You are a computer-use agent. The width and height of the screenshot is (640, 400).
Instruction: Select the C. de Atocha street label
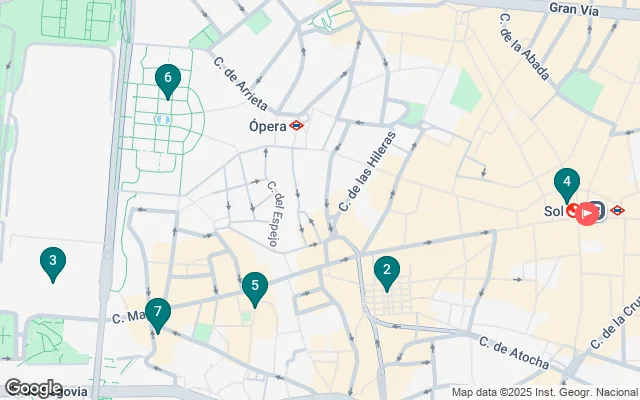514,353
